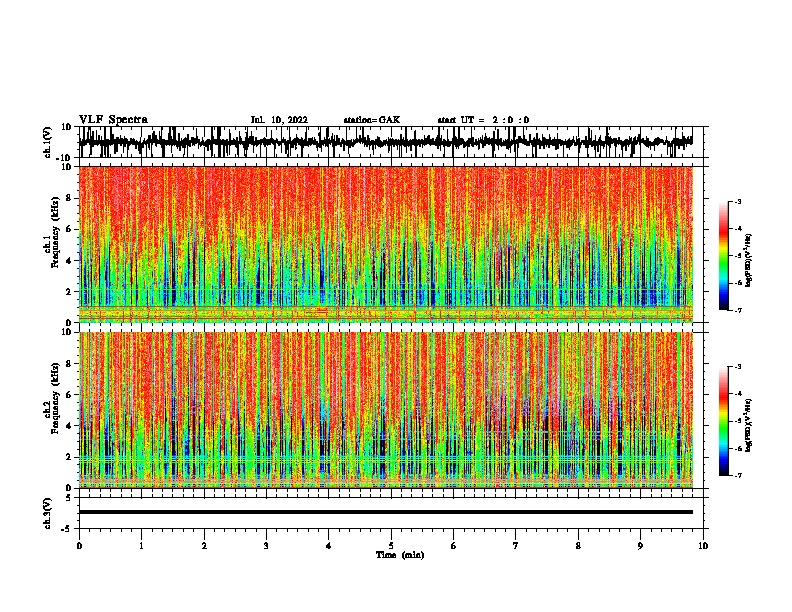792x612 pixels.
Task: Click inside the ch.1 spectrogram panel
Action: pyautogui.click(x=386, y=244)
